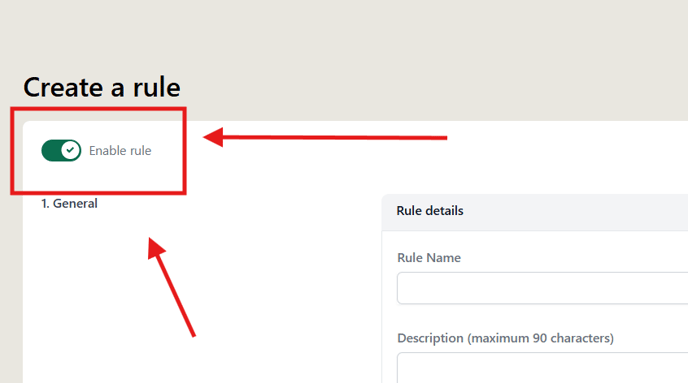Viewport: 688px width, 383px height.
Task: Click the red arrow pointing left at the toggle
Action: click(x=325, y=137)
